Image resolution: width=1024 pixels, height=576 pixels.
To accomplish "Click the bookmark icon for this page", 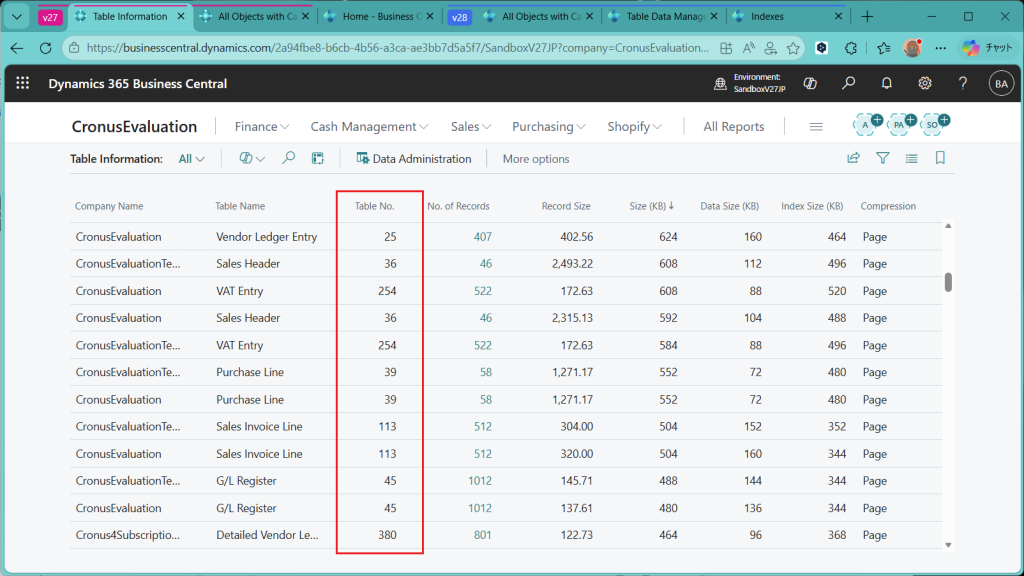I will pyautogui.click(x=940, y=158).
